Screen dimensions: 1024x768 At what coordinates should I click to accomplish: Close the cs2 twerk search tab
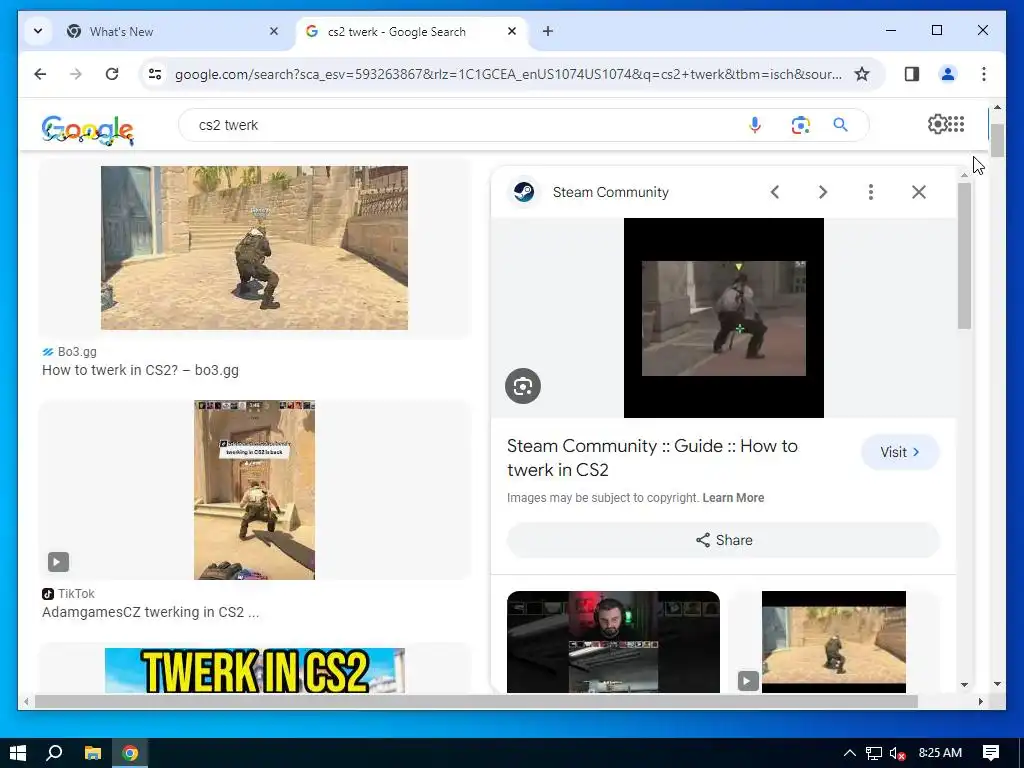(512, 31)
